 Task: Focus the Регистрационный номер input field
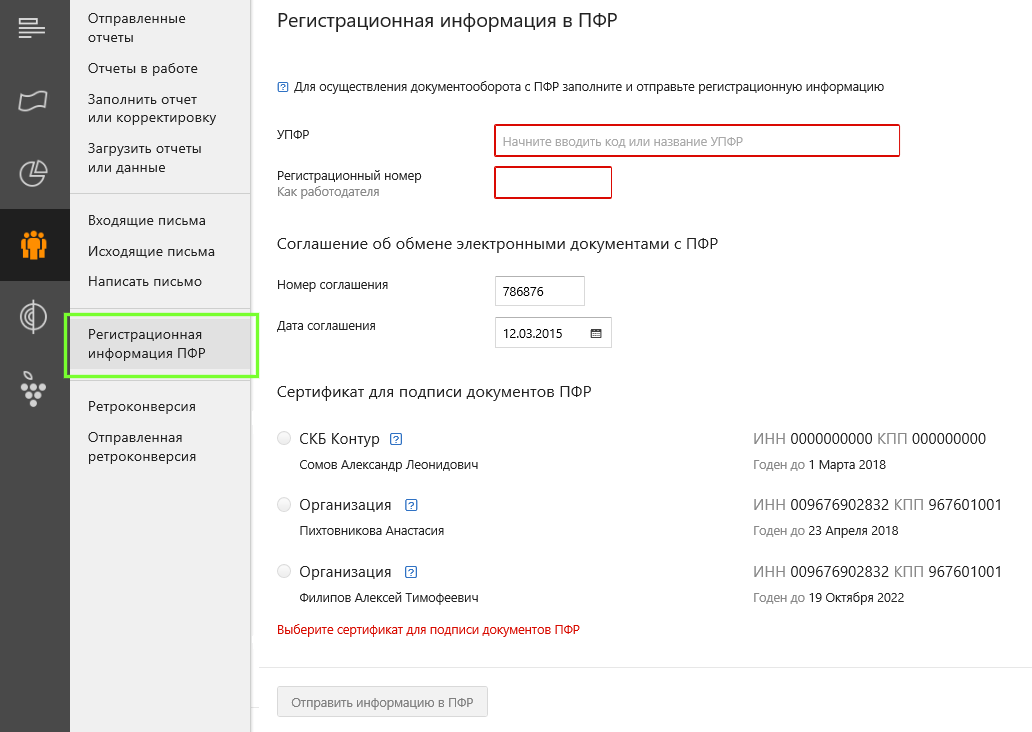[553, 182]
